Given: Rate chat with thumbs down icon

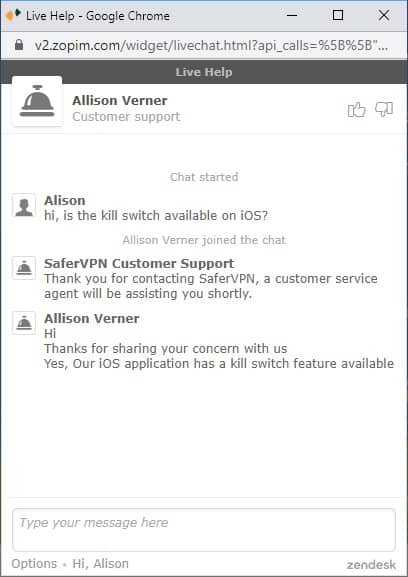Looking at the screenshot, I should tap(384, 109).
